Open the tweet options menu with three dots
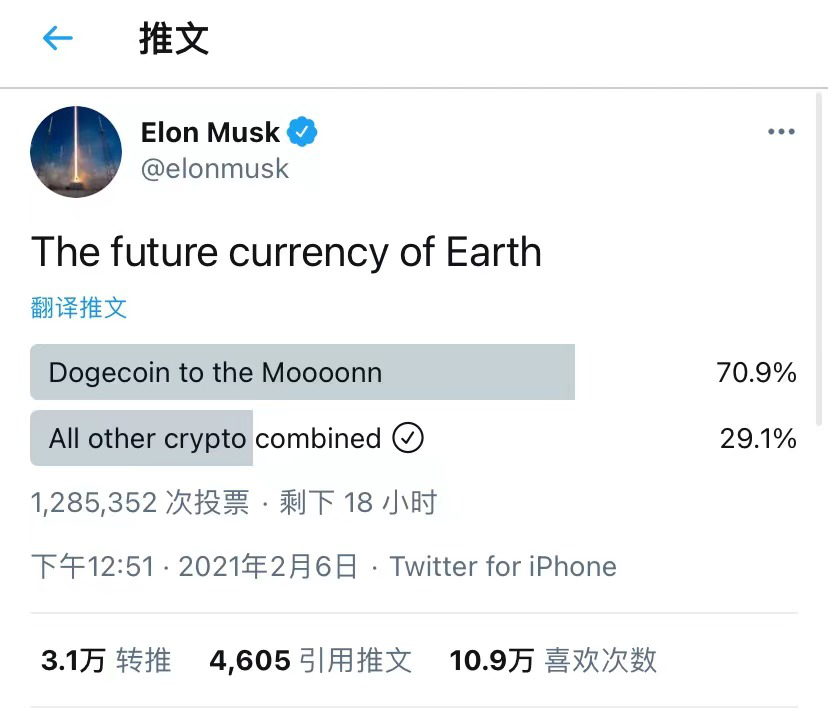Viewport: 828px width, 709px height. (x=781, y=131)
